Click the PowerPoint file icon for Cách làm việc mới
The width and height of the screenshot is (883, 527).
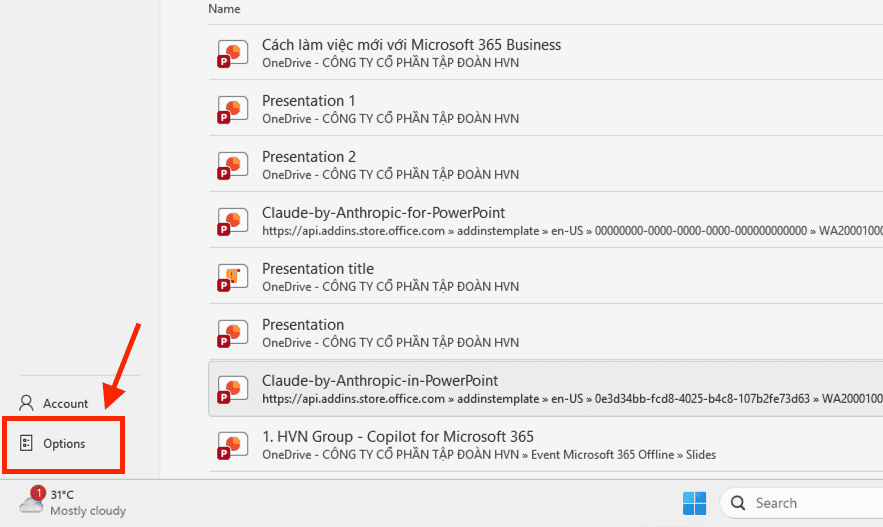(x=233, y=53)
